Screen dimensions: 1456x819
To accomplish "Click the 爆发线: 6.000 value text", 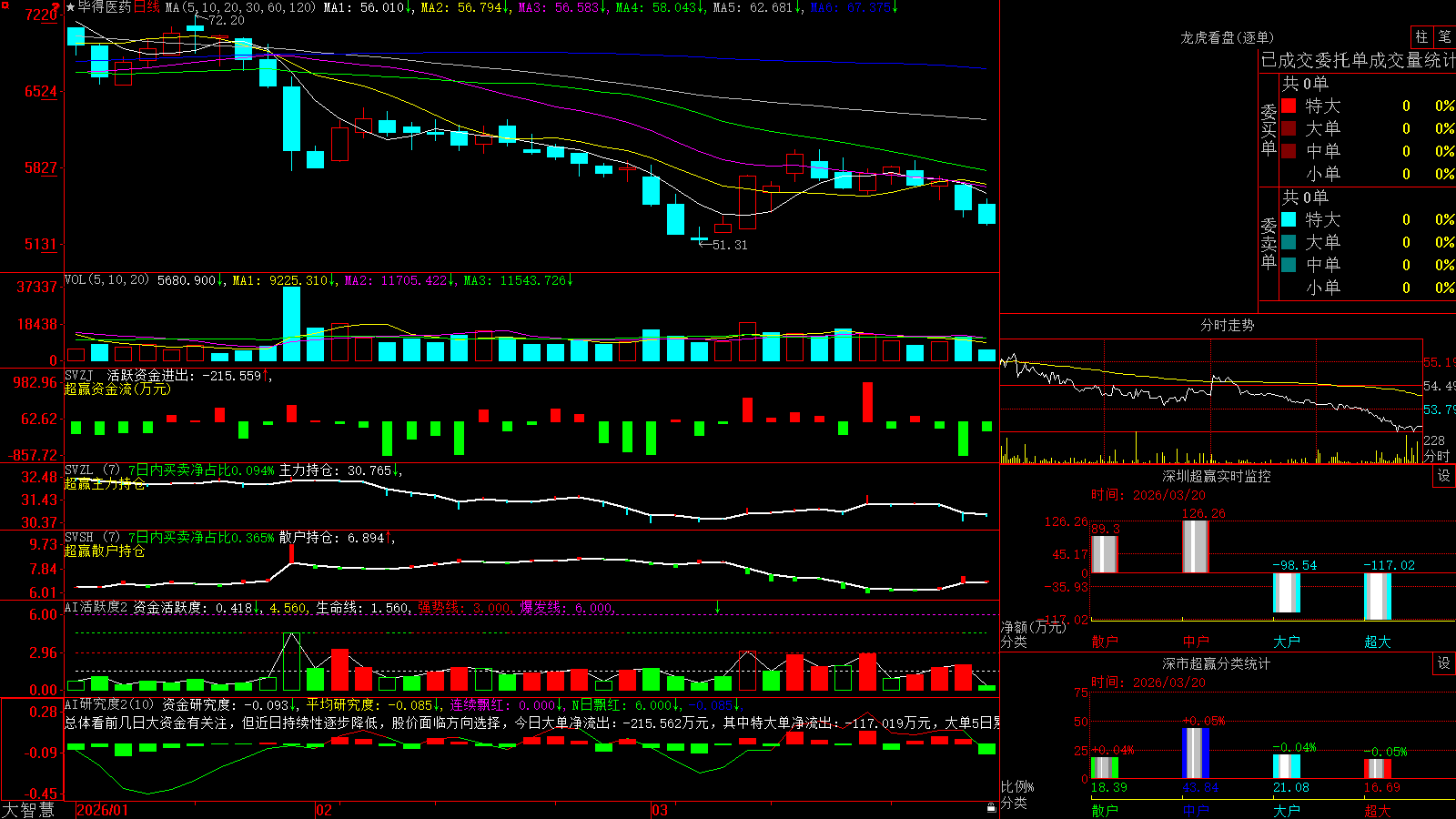I will click(x=567, y=608).
